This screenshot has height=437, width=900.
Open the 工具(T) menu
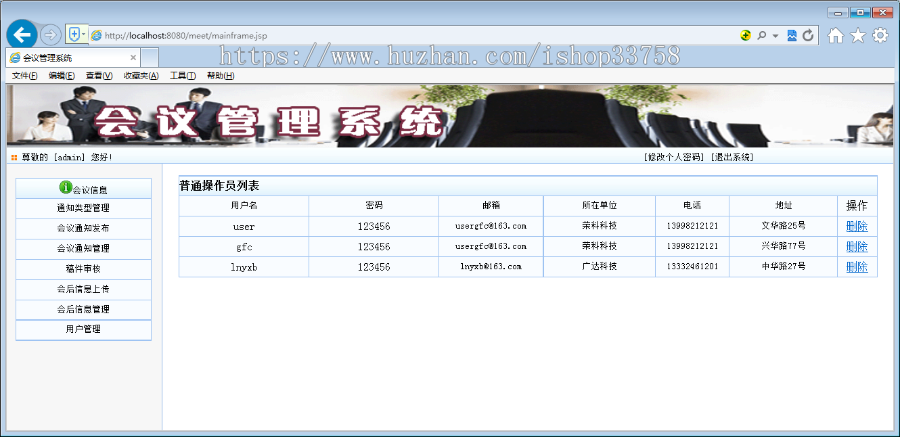[x=183, y=76]
